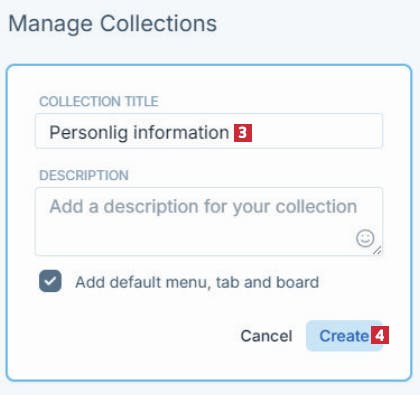Open the emoji picker in the description box
The width and height of the screenshot is (420, 395).
click(x=365, y=238)
